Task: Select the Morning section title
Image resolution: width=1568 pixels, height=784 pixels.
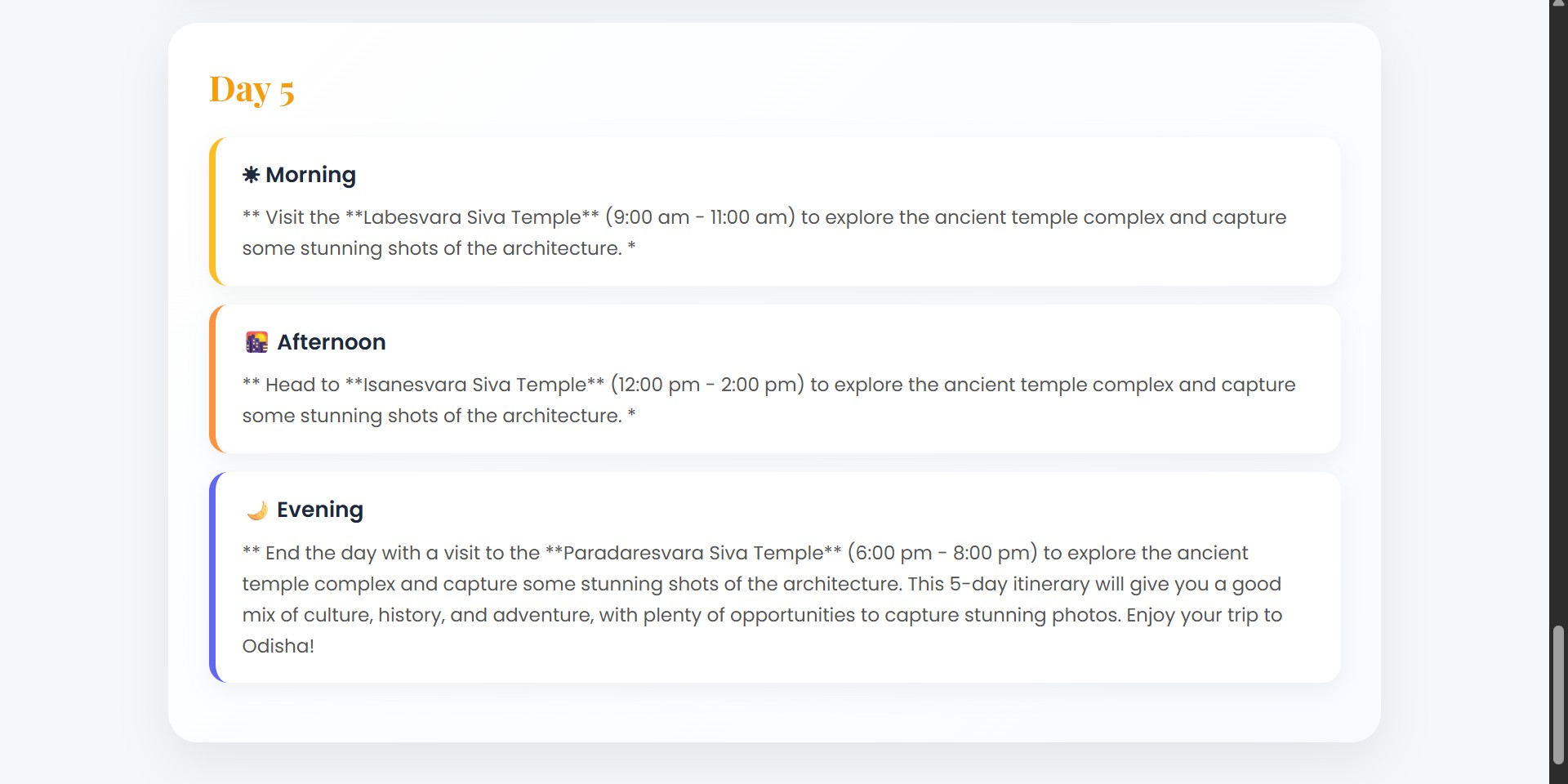Action: pos(311,175)
